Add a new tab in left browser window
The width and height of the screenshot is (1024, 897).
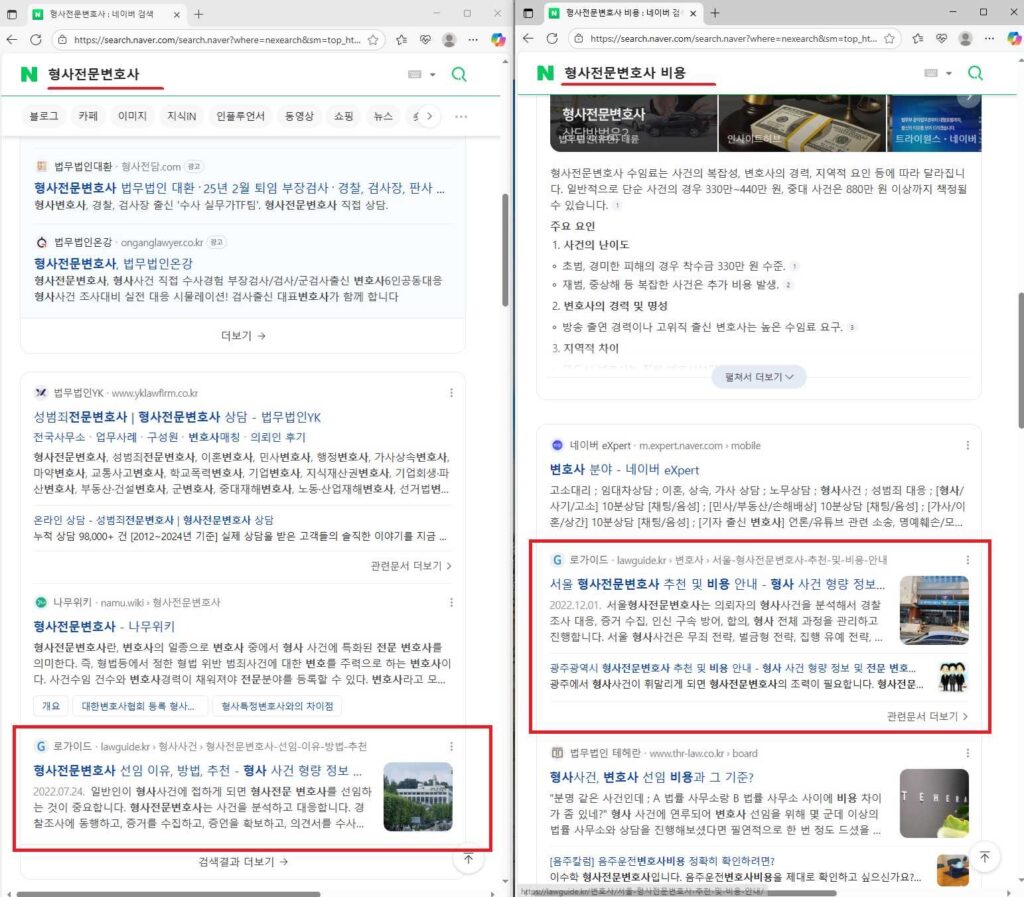coord(199,14)
